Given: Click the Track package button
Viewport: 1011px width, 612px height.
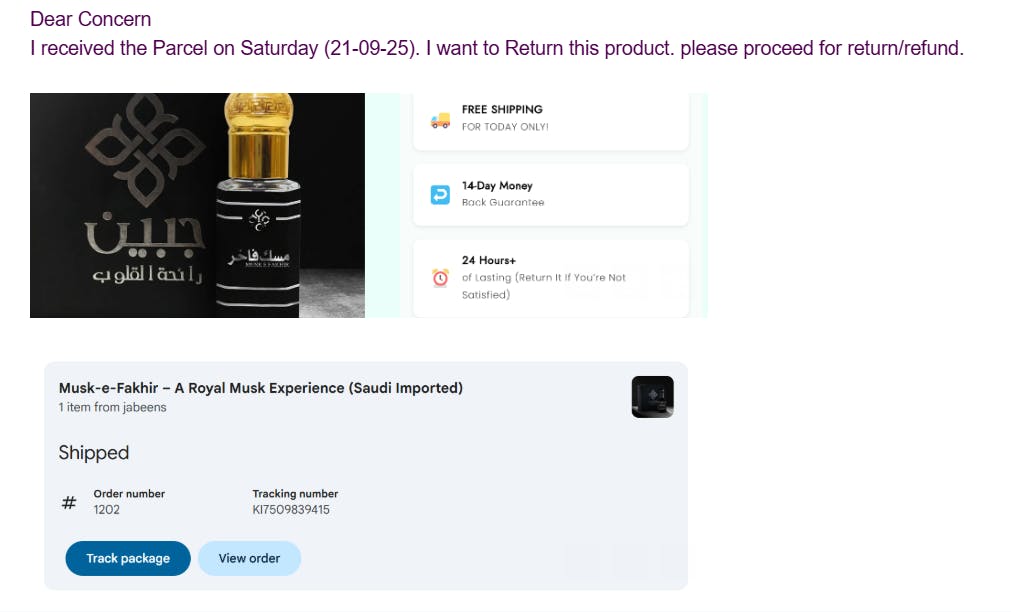Looking at the screenshot, I should pyautogui.click(x=128, y=558).
